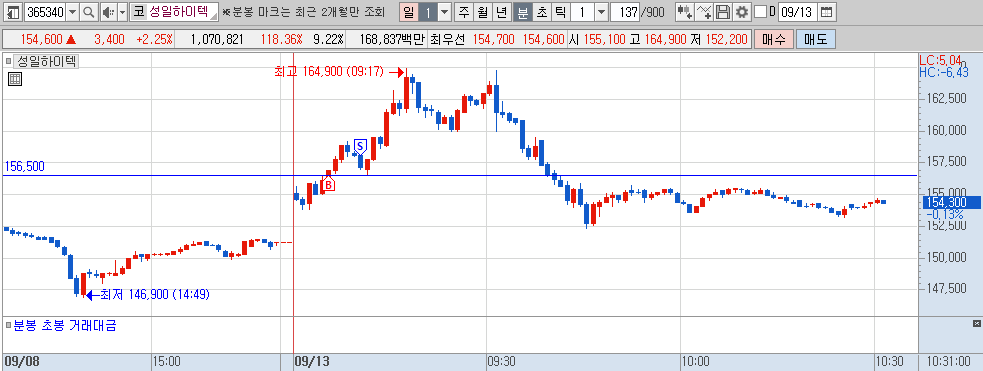The height and width of the screenshot is (371, 983).
Task: Click the save chart floppy disk icon
Action: pyautogui.click(x=723, y=11)
